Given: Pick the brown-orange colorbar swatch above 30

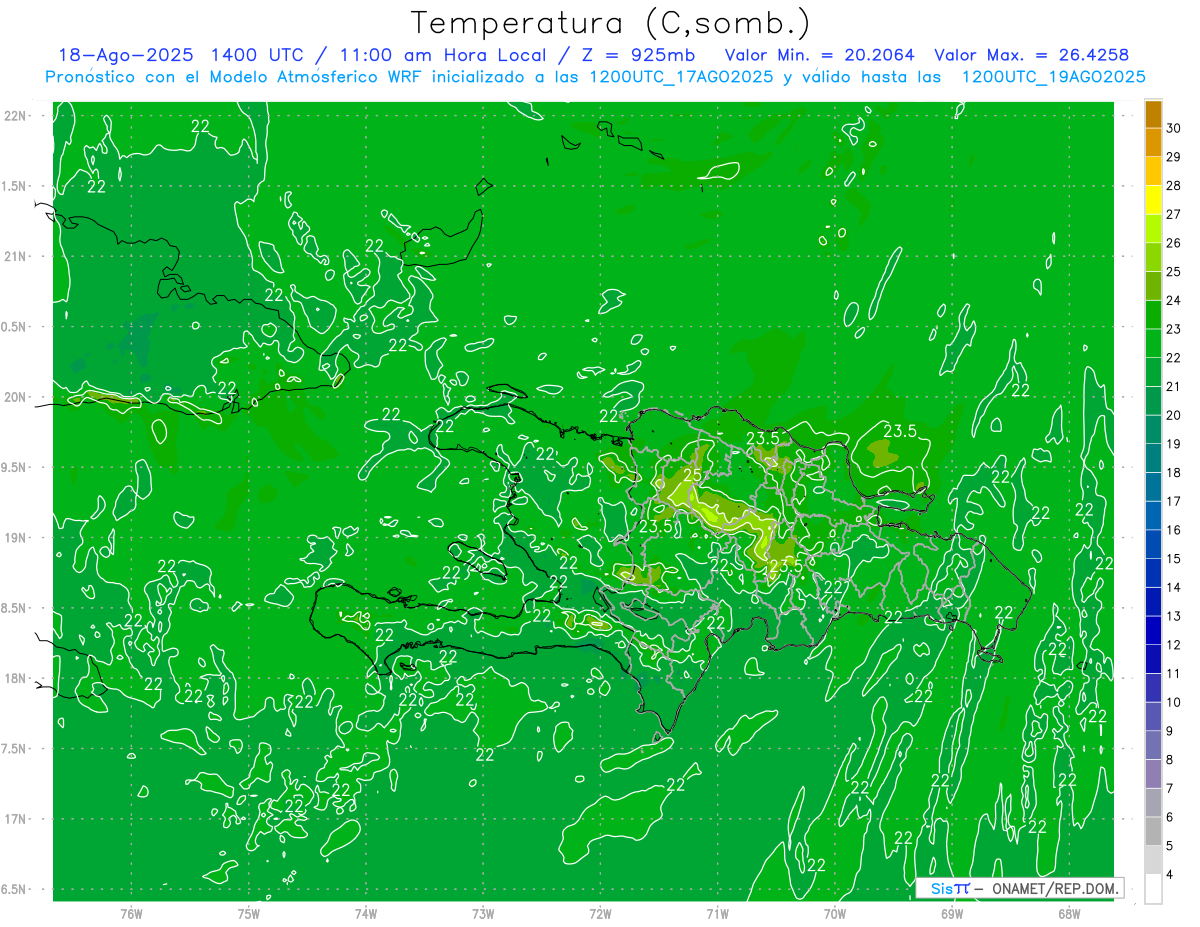Looking at the screenshot, I should (x=1153, y=114).
